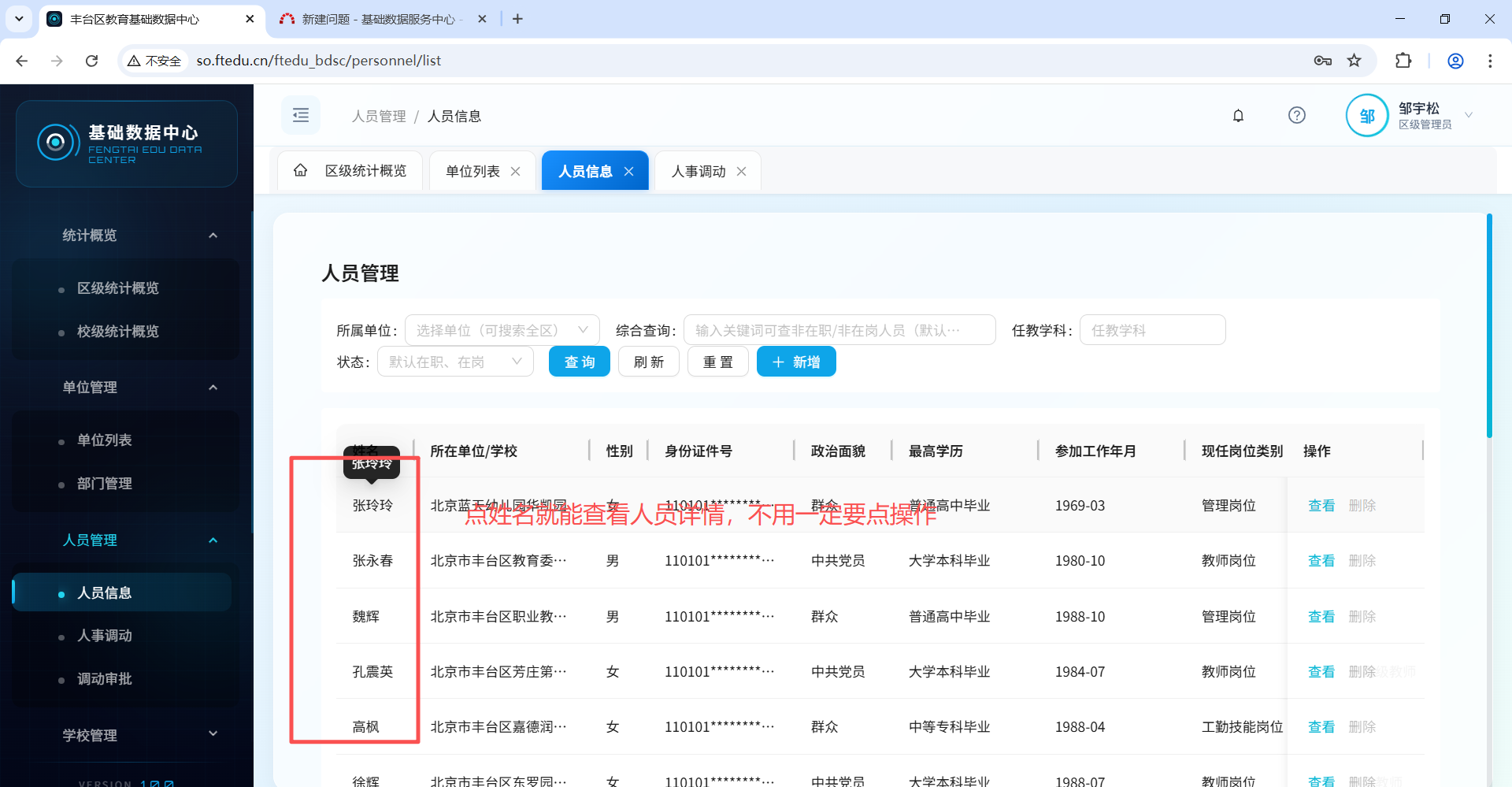
Task: Click 查看 link for 张永春 row
Action: coord(1321,561)
